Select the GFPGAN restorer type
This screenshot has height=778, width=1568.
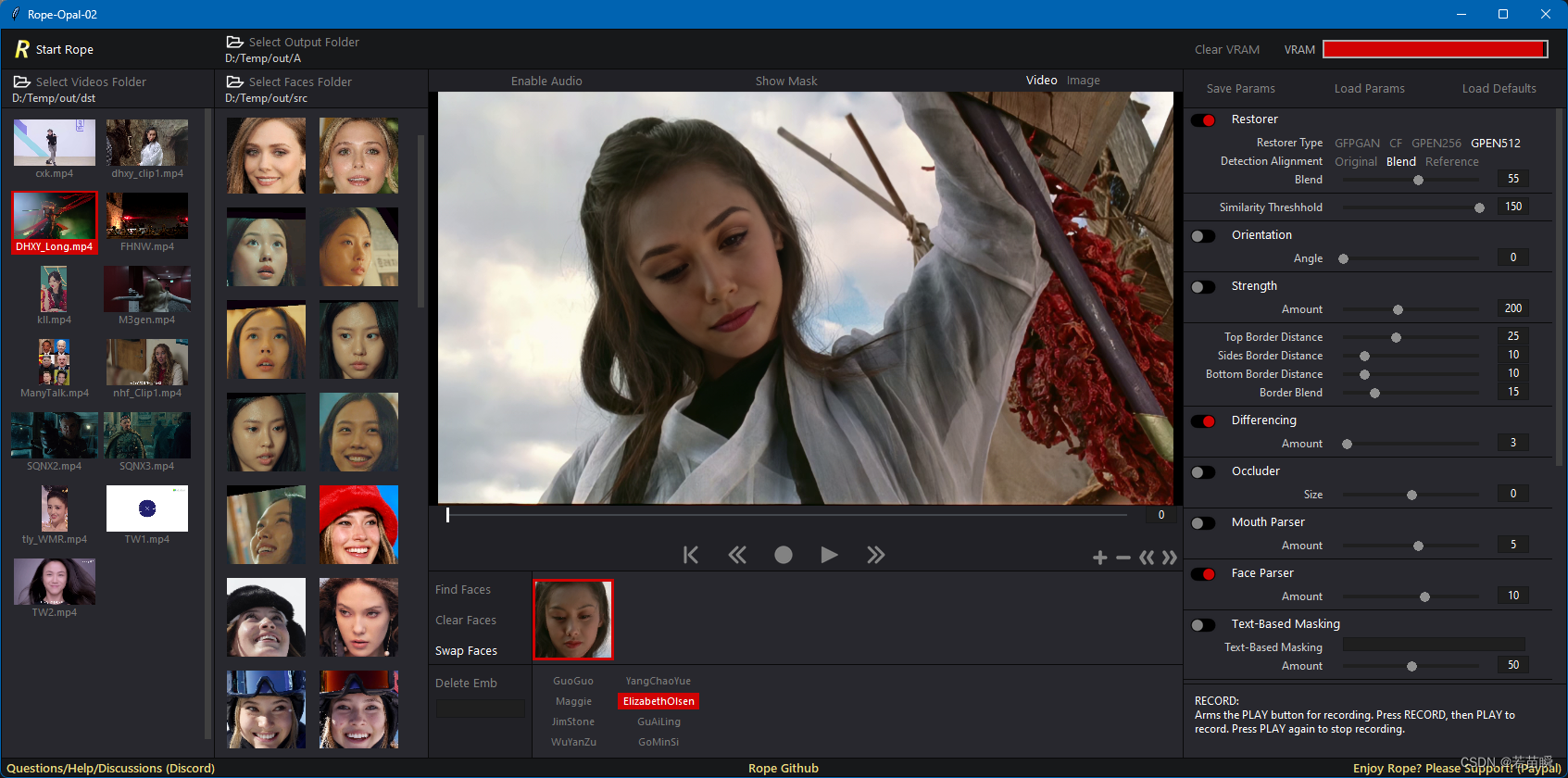[1357, 143]
